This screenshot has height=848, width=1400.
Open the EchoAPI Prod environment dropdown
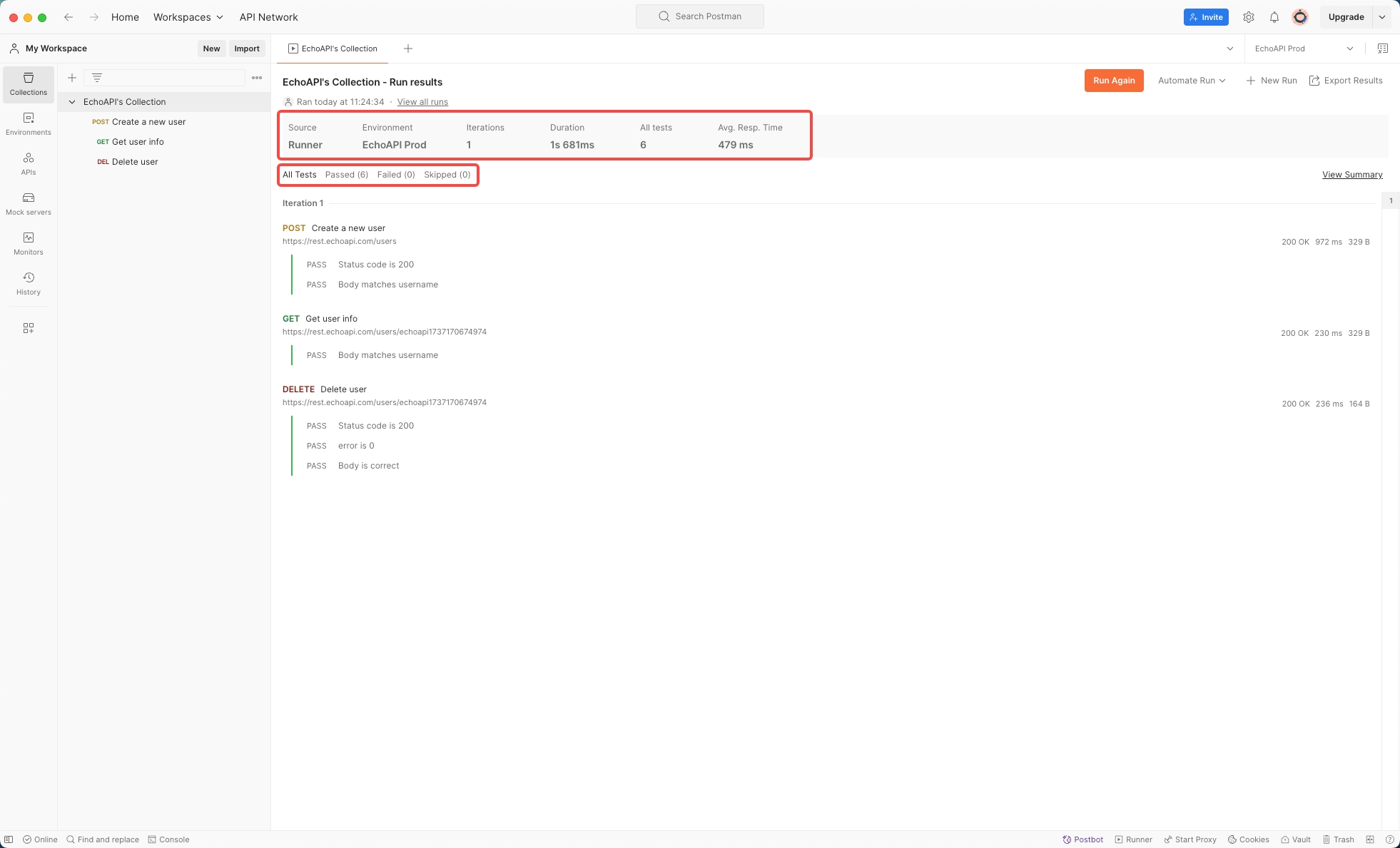[1304, 48]
